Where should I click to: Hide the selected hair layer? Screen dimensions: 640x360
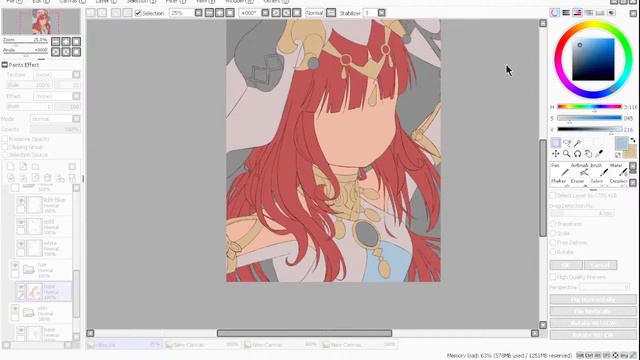[x=20, y=287]
